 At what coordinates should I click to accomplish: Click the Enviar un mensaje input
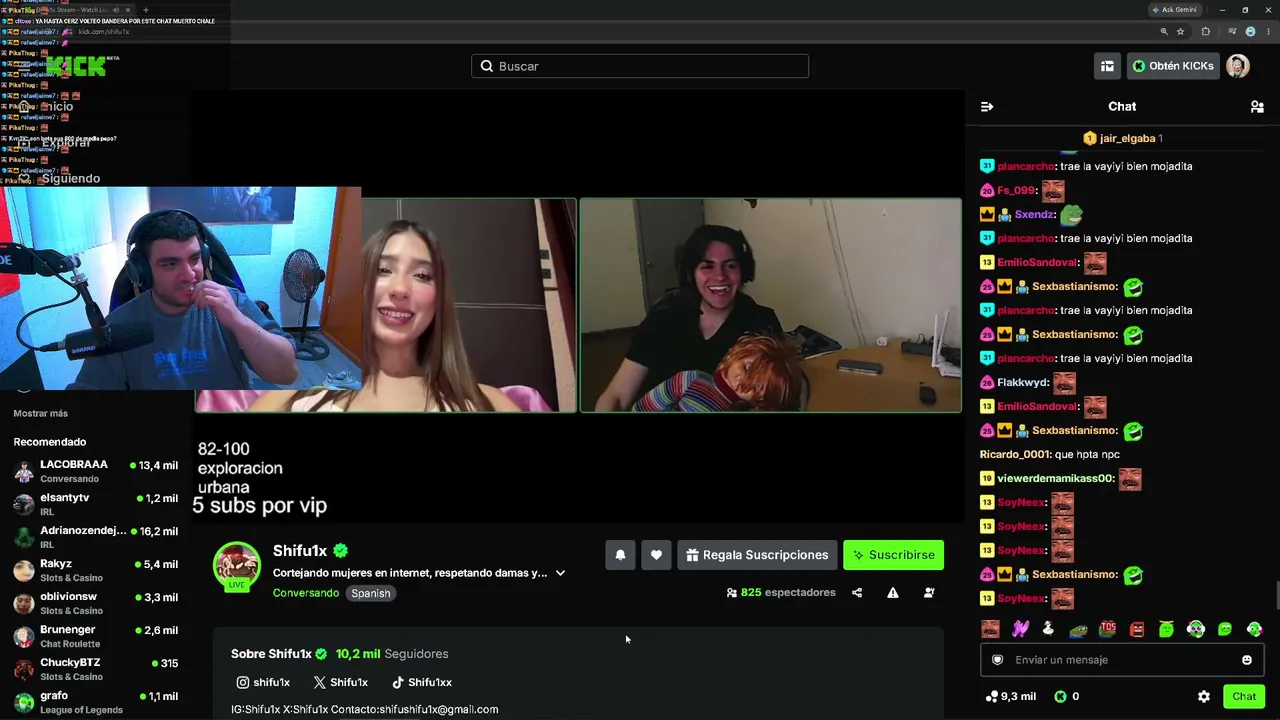[x=1120, y=660]
